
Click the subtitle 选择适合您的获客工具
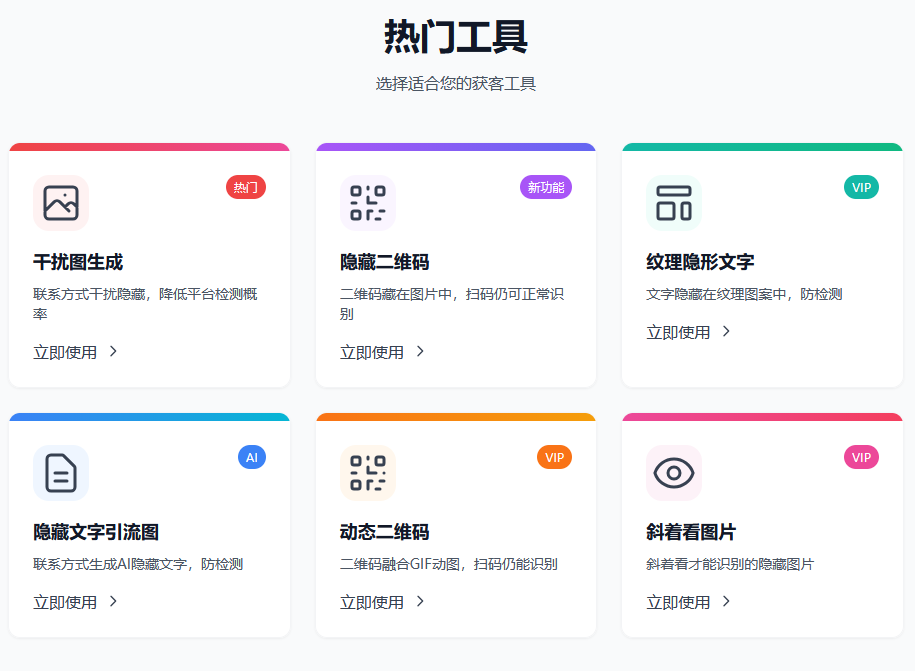[456, 84]
